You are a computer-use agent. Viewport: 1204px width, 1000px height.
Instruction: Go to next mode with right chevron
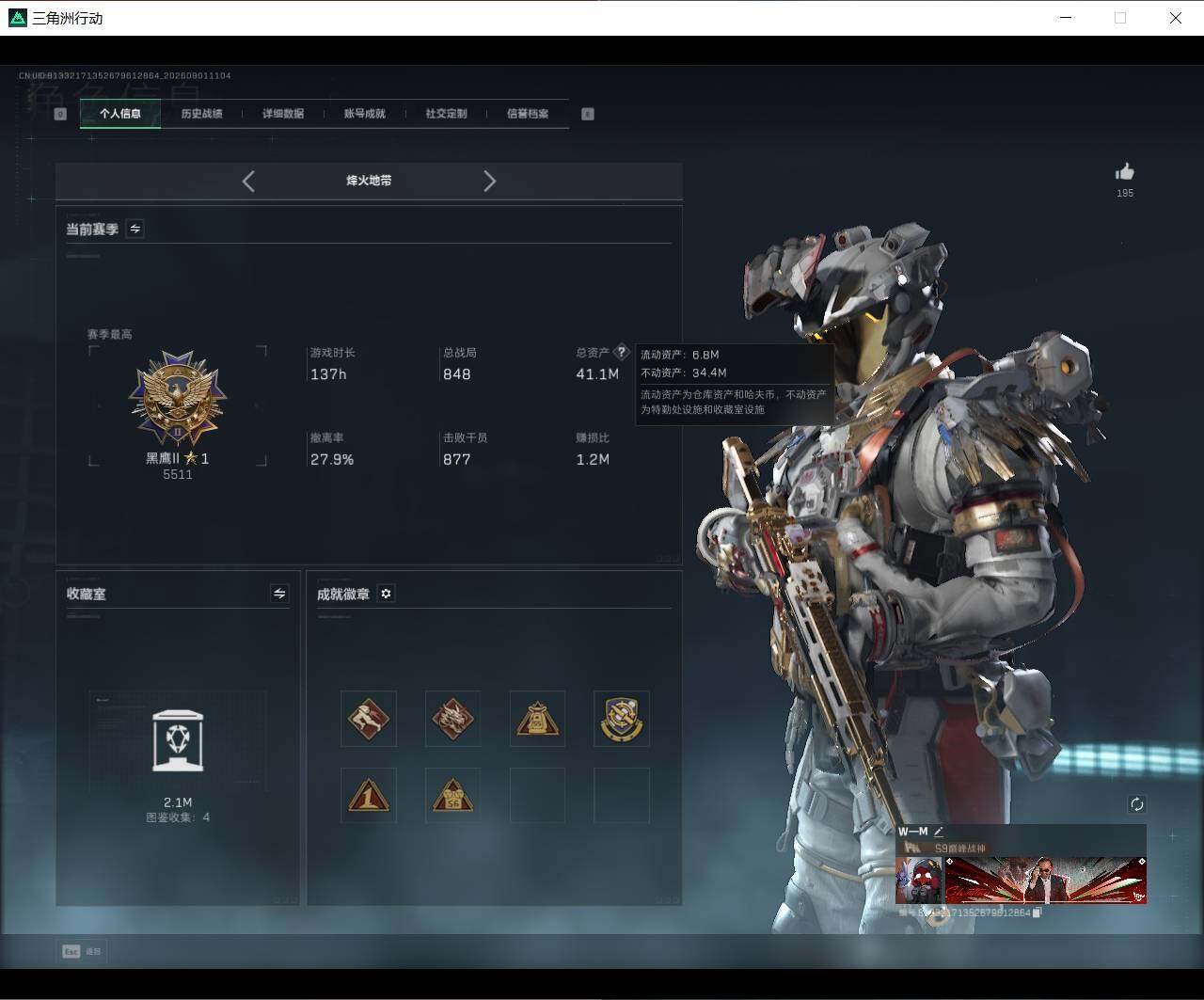pyautogui.click(x=489, y=182)
